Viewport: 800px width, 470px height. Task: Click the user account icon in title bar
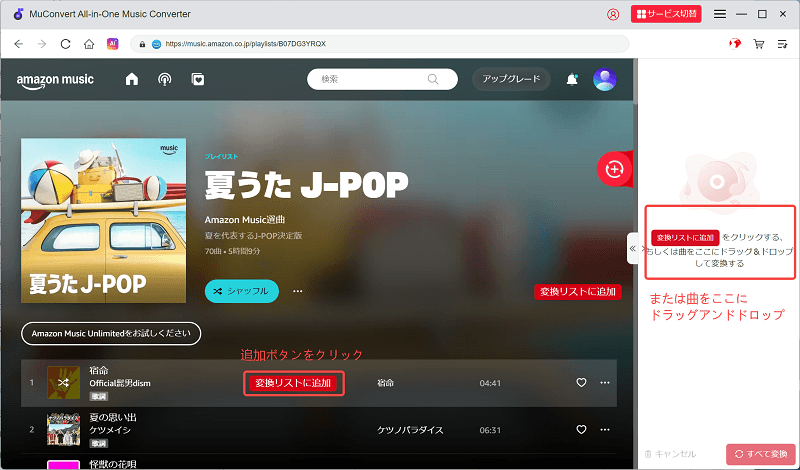click(x=613, y=14)
